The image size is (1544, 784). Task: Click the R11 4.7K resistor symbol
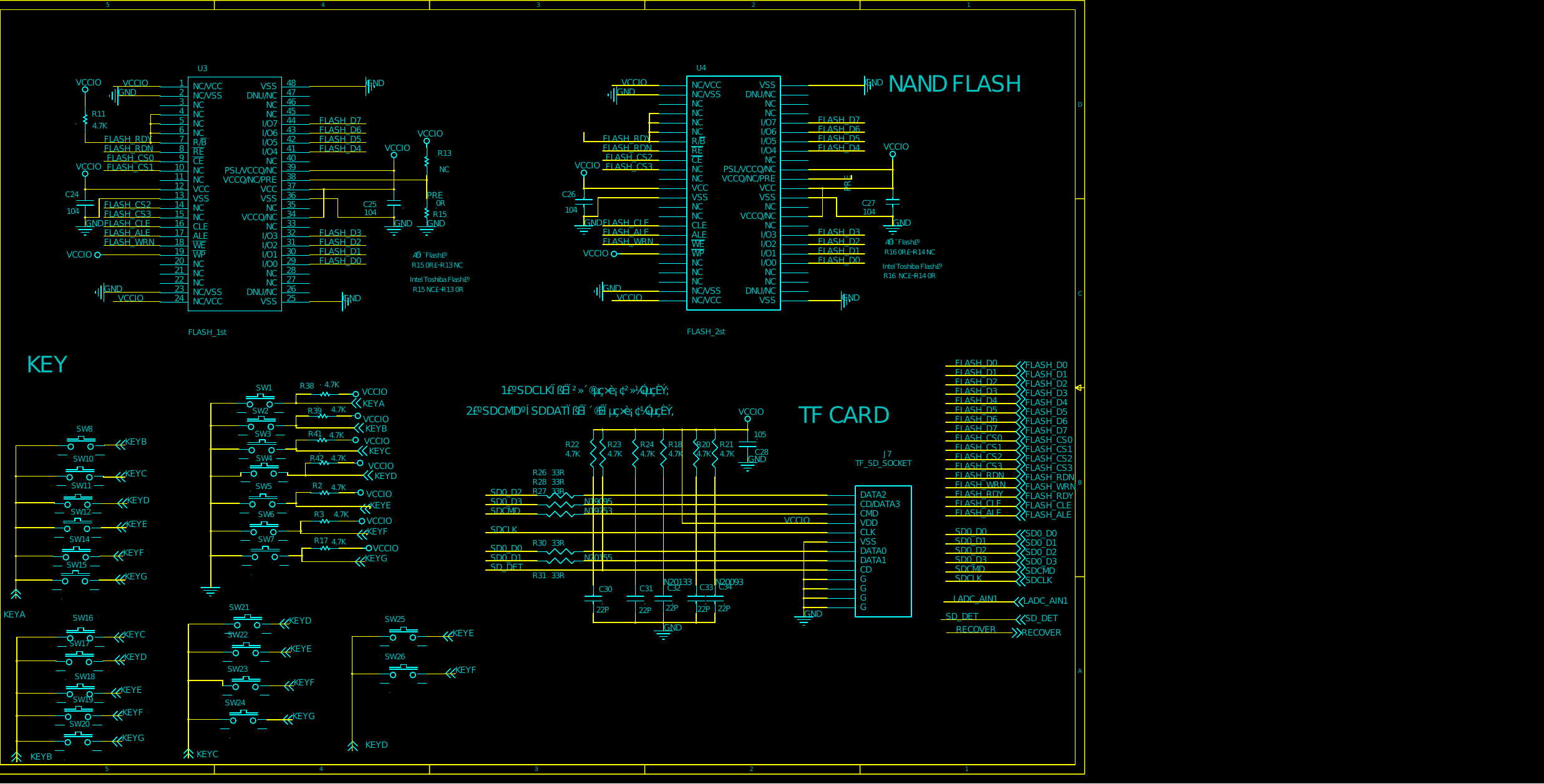[85, 119]
